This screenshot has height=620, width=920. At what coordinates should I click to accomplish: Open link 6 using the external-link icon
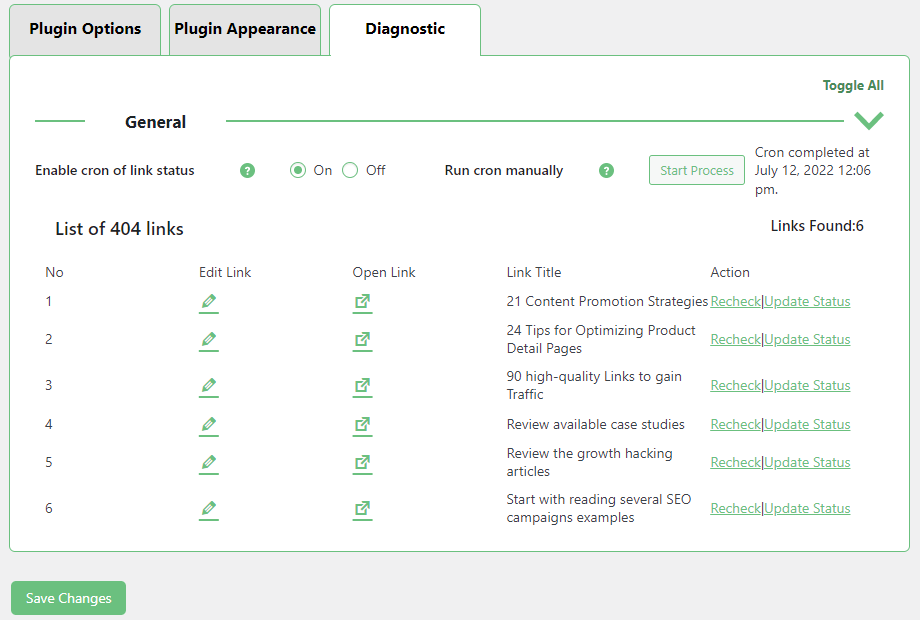tap(362, 509)
